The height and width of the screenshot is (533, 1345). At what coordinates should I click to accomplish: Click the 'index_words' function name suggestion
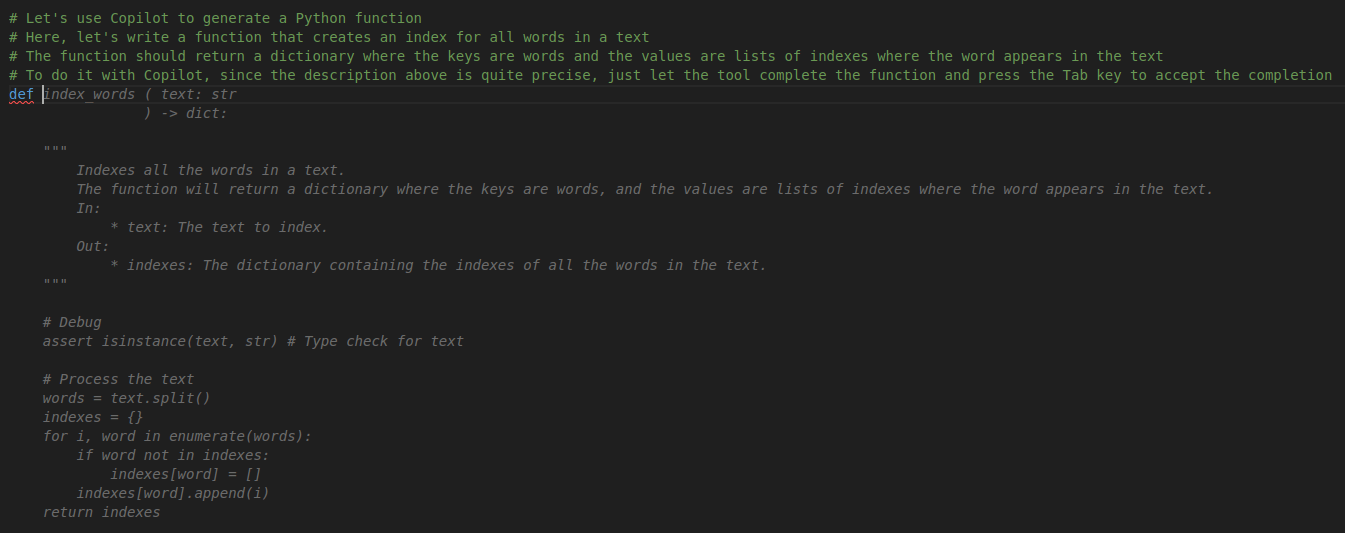point(91,94)
